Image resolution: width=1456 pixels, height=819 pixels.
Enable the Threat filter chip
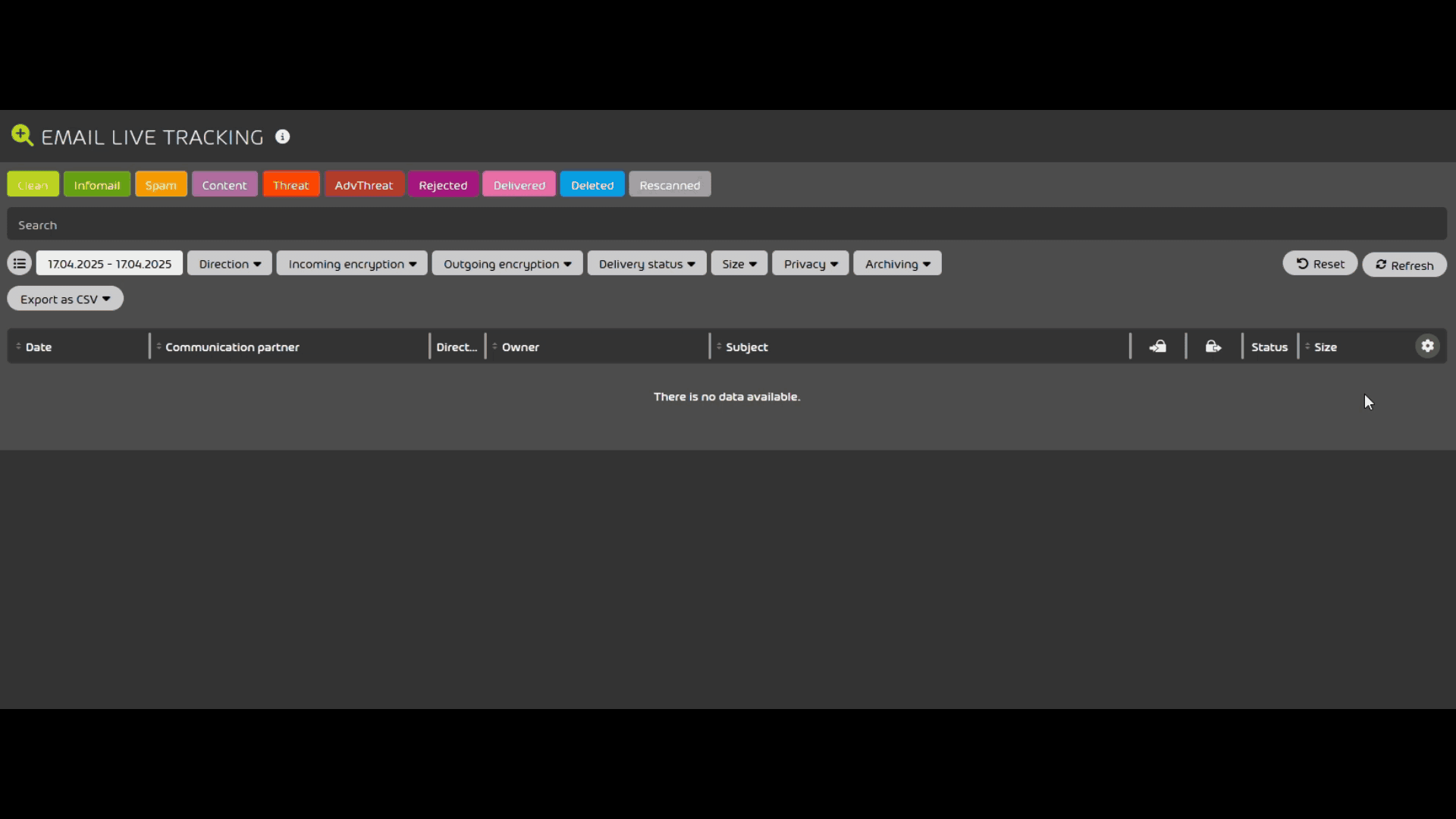click(x=290, y=184)
